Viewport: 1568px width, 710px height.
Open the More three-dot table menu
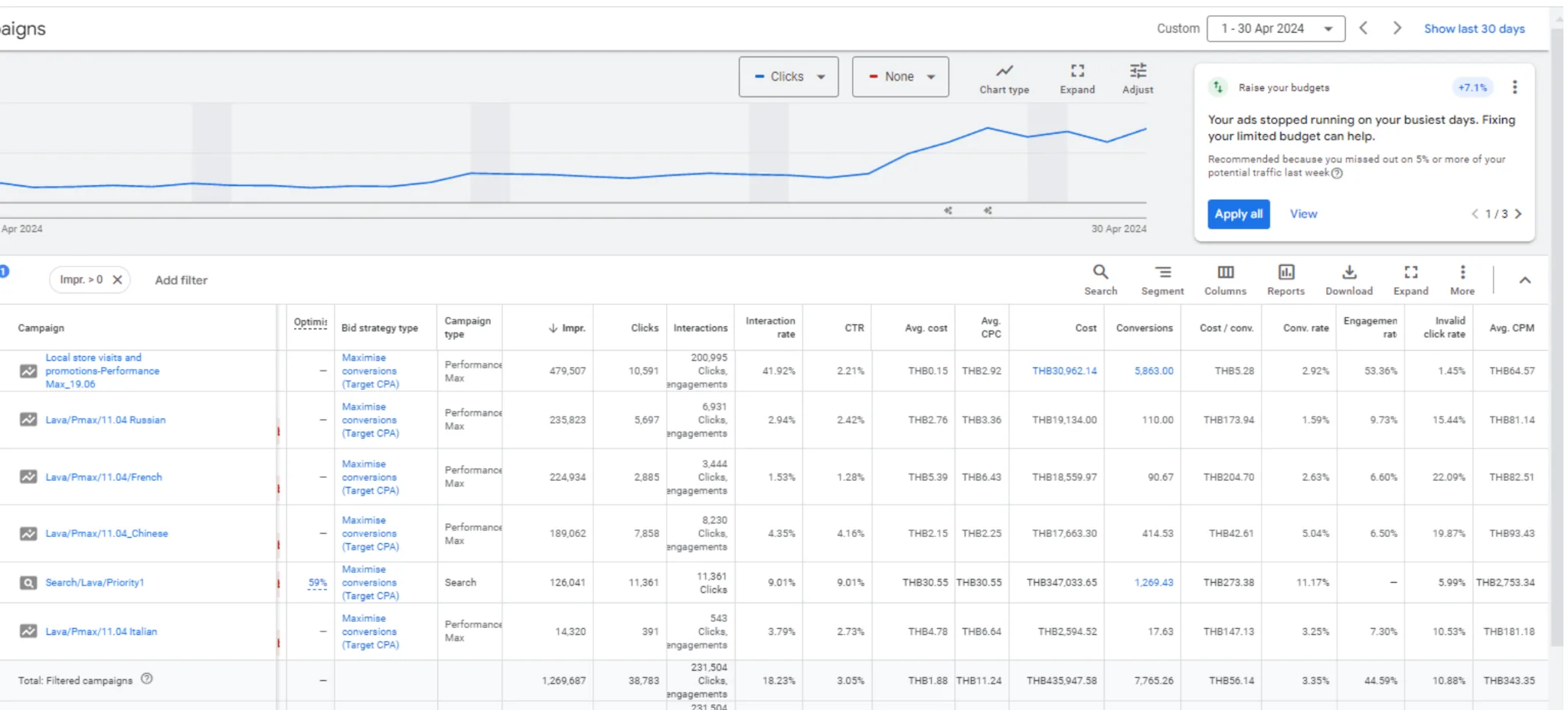1462,272
